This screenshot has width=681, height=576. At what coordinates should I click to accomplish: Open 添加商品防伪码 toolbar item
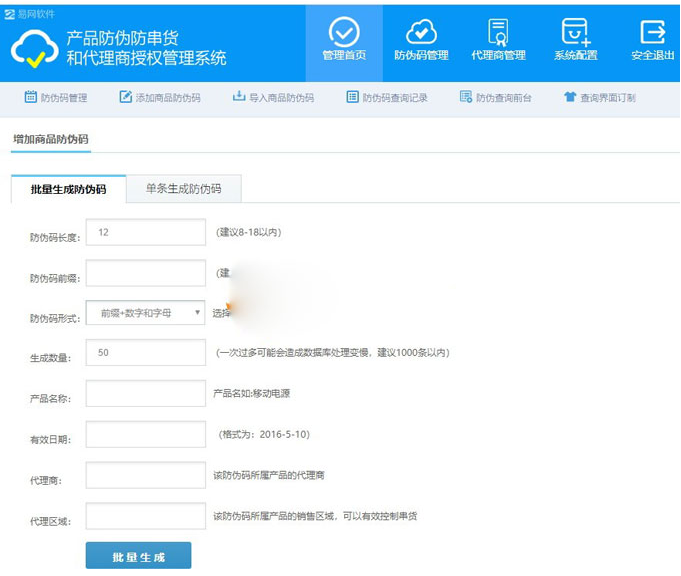[x=160, y=98]
